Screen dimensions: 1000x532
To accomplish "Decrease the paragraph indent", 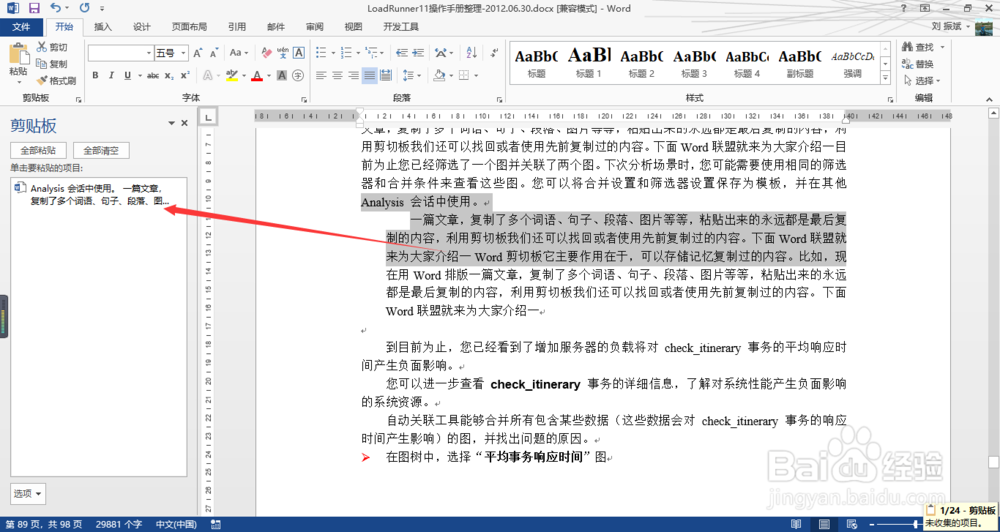I will (402, 53).
